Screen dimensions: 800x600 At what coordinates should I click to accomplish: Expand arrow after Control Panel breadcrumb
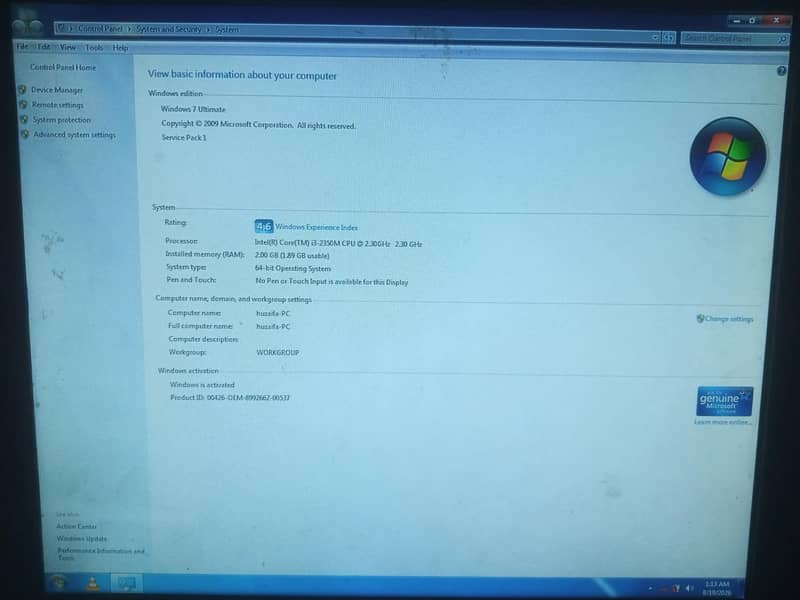(129, 29)
